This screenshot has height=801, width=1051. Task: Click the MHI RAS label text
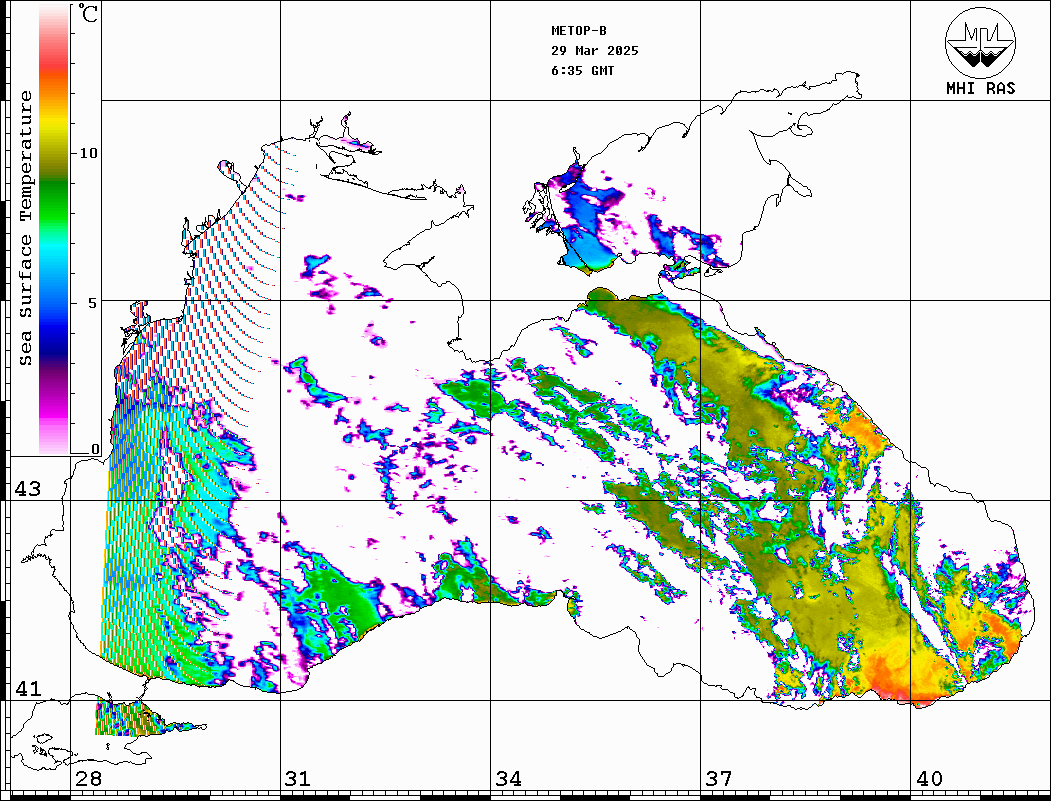click(x=981, y=88)
